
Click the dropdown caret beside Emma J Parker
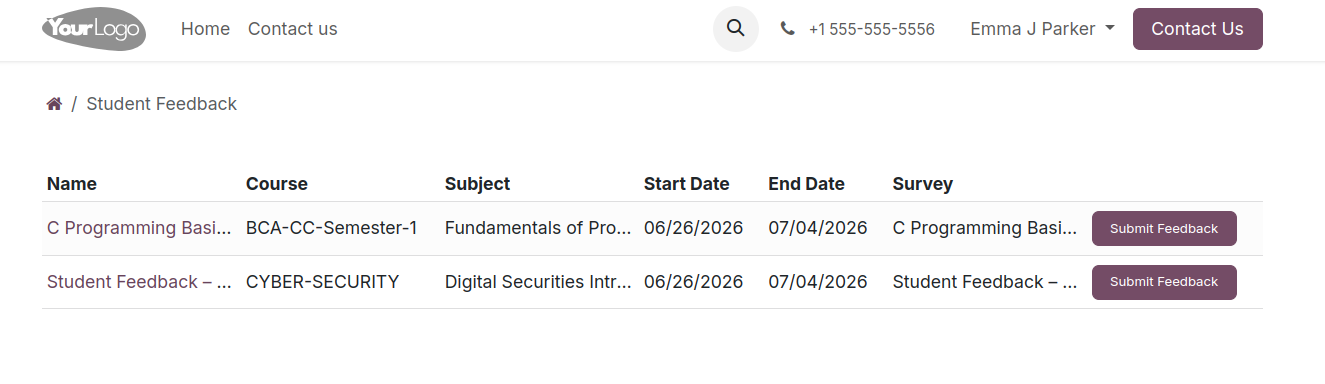pos(1110,29)
